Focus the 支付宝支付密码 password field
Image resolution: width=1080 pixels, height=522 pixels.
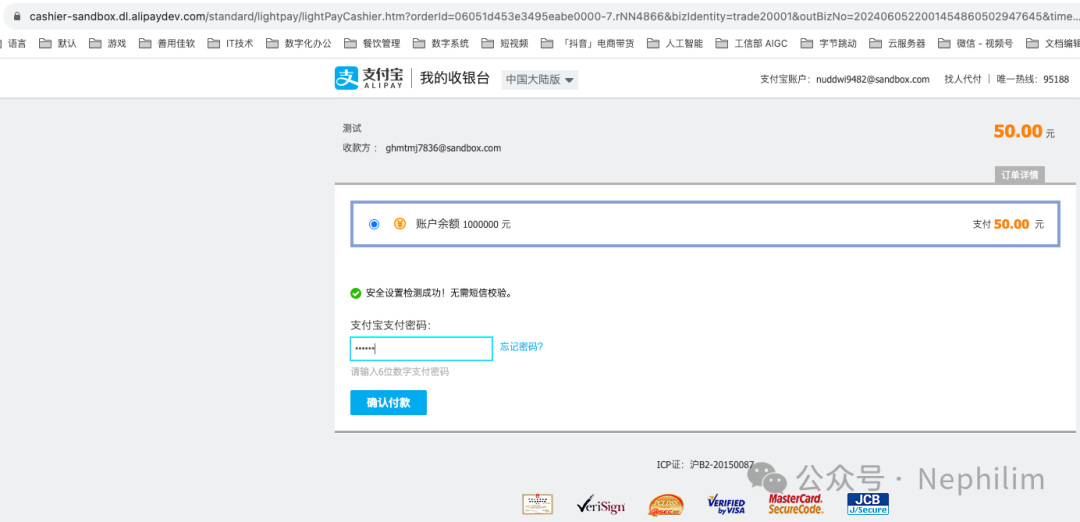tap(421, 348)
